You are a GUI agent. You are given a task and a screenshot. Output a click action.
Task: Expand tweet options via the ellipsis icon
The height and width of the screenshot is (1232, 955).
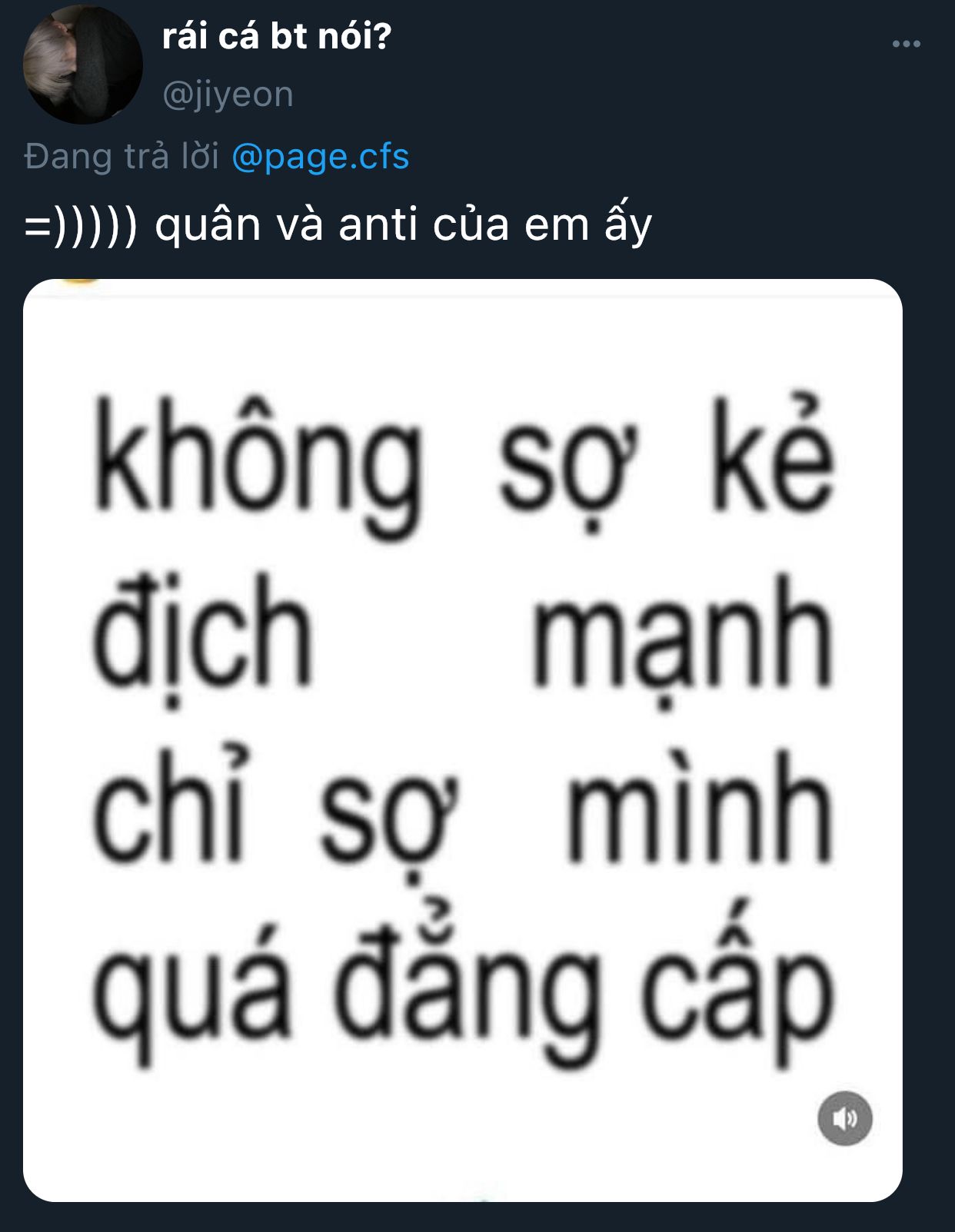click(906, 44)
